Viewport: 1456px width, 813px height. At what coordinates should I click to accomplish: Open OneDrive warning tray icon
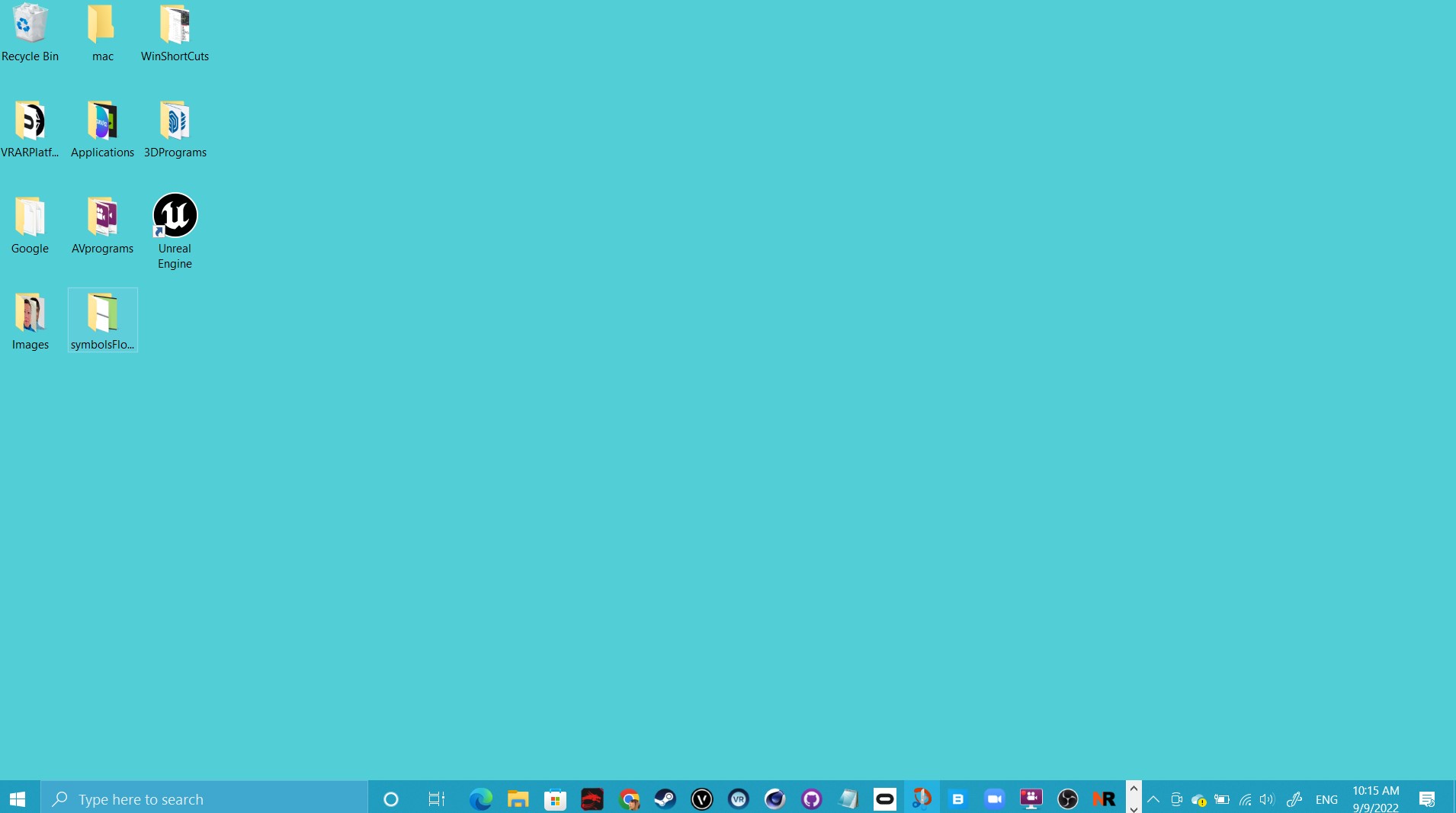tap(1199, 799)
